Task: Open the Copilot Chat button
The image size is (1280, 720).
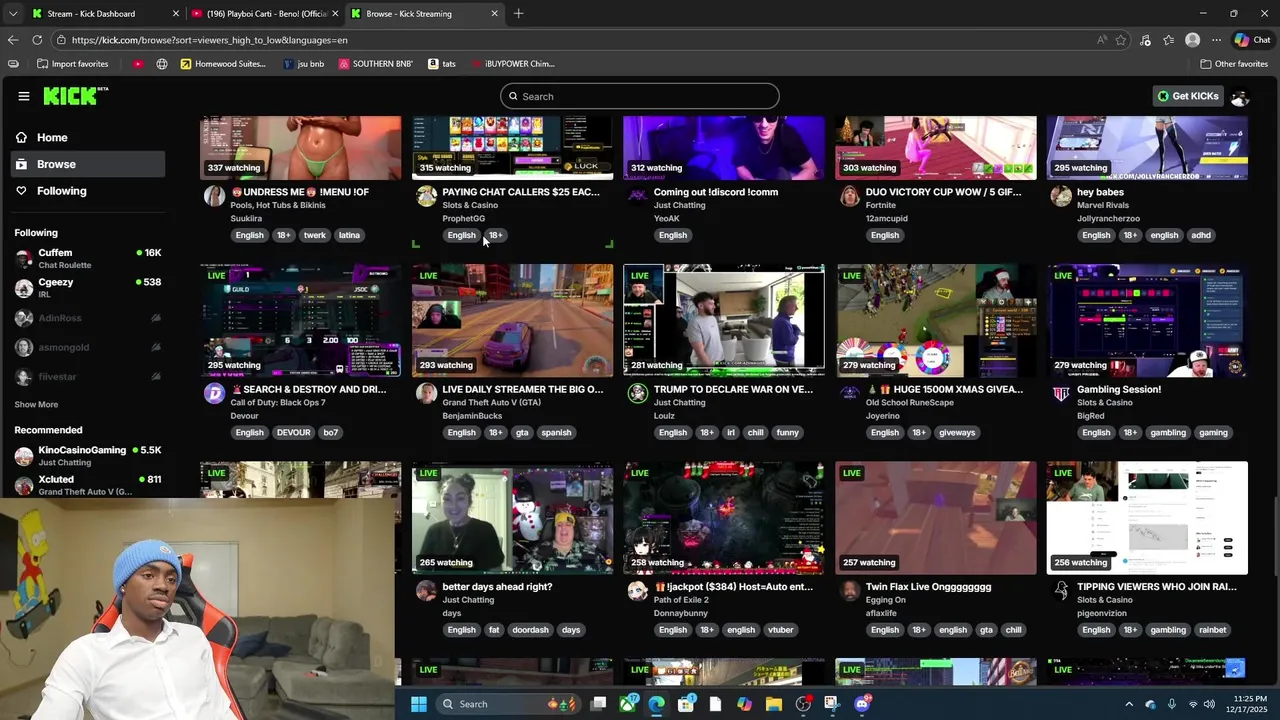Action: pos(1252,40)
